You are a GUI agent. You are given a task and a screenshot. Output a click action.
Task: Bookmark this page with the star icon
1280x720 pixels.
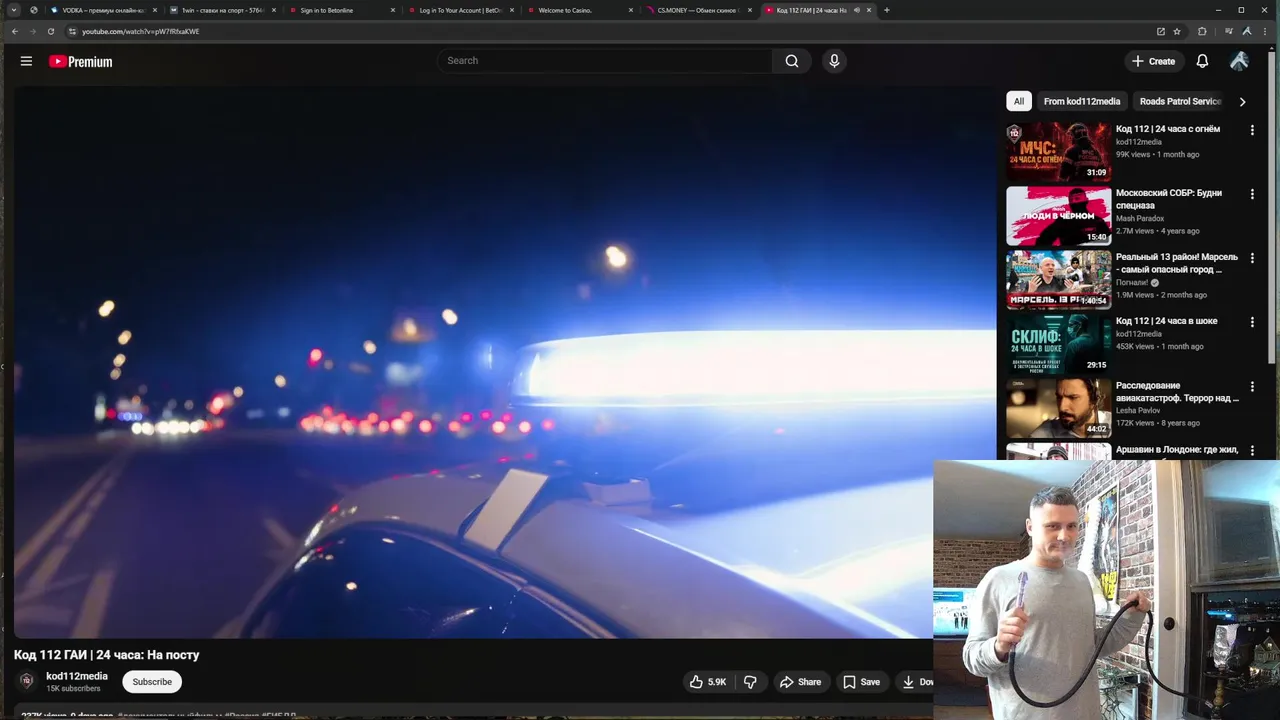pyautogui.click(x=1177, y=31)
